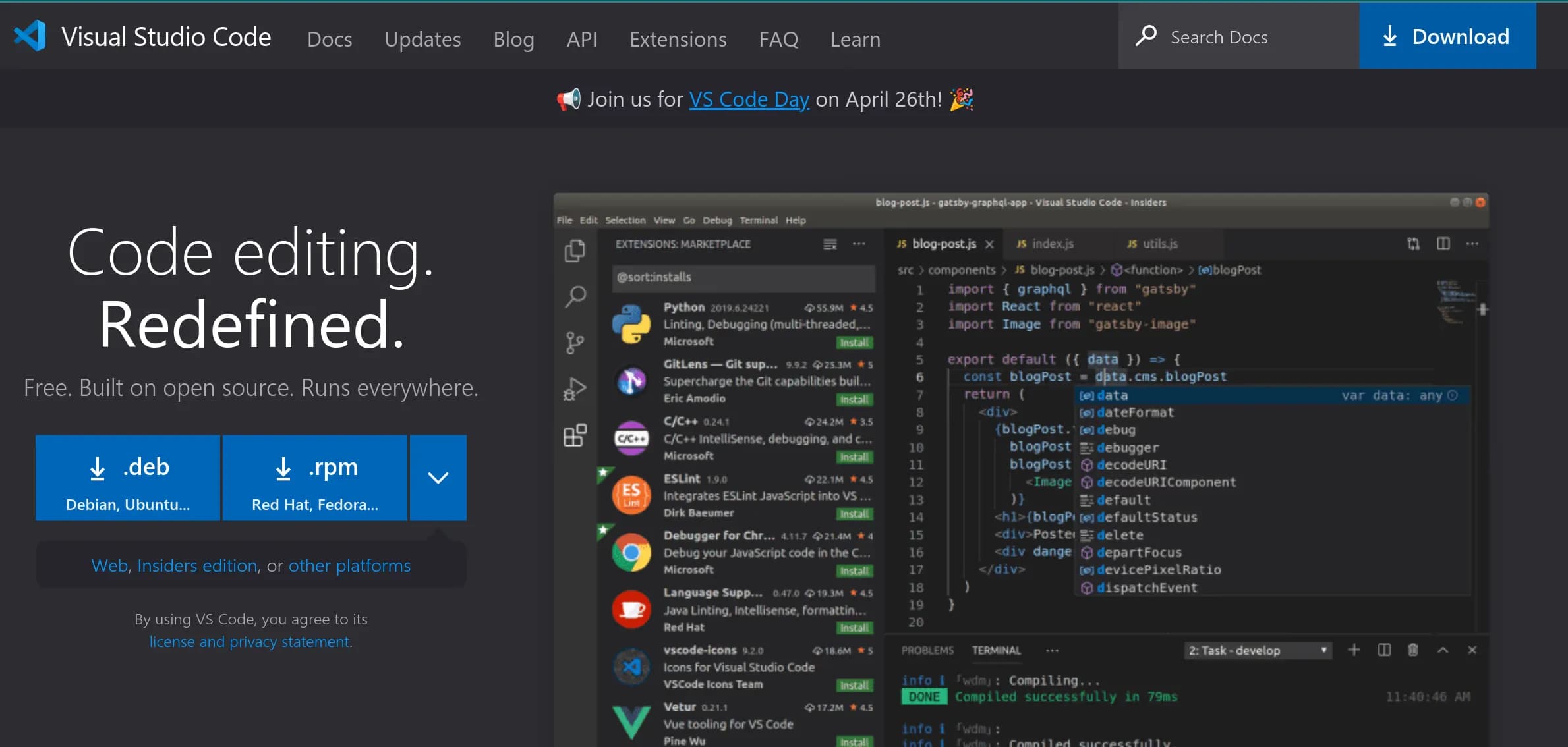This screenshot has width=1568, height=747.
Task: Split the editor using the split icon
Action: [1443, 243]
